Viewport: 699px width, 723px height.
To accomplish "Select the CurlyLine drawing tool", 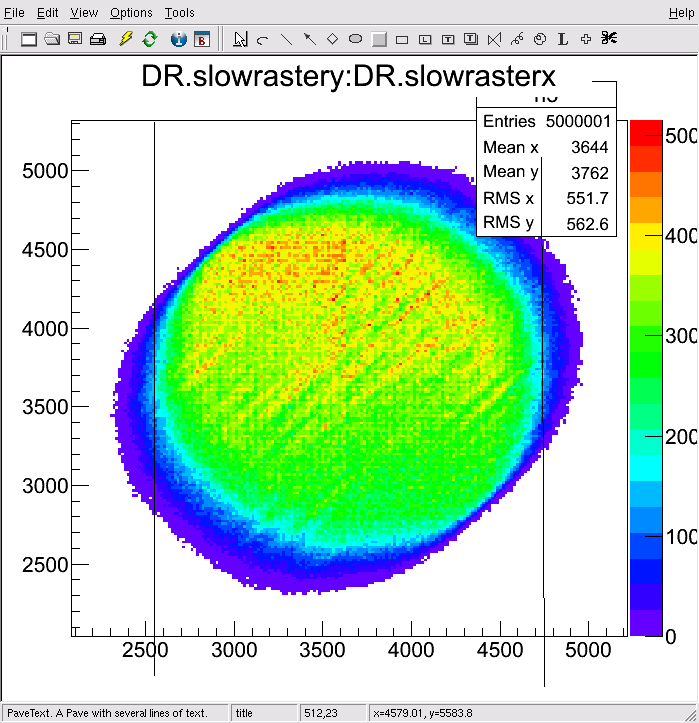I will click(x=517, y=39).
